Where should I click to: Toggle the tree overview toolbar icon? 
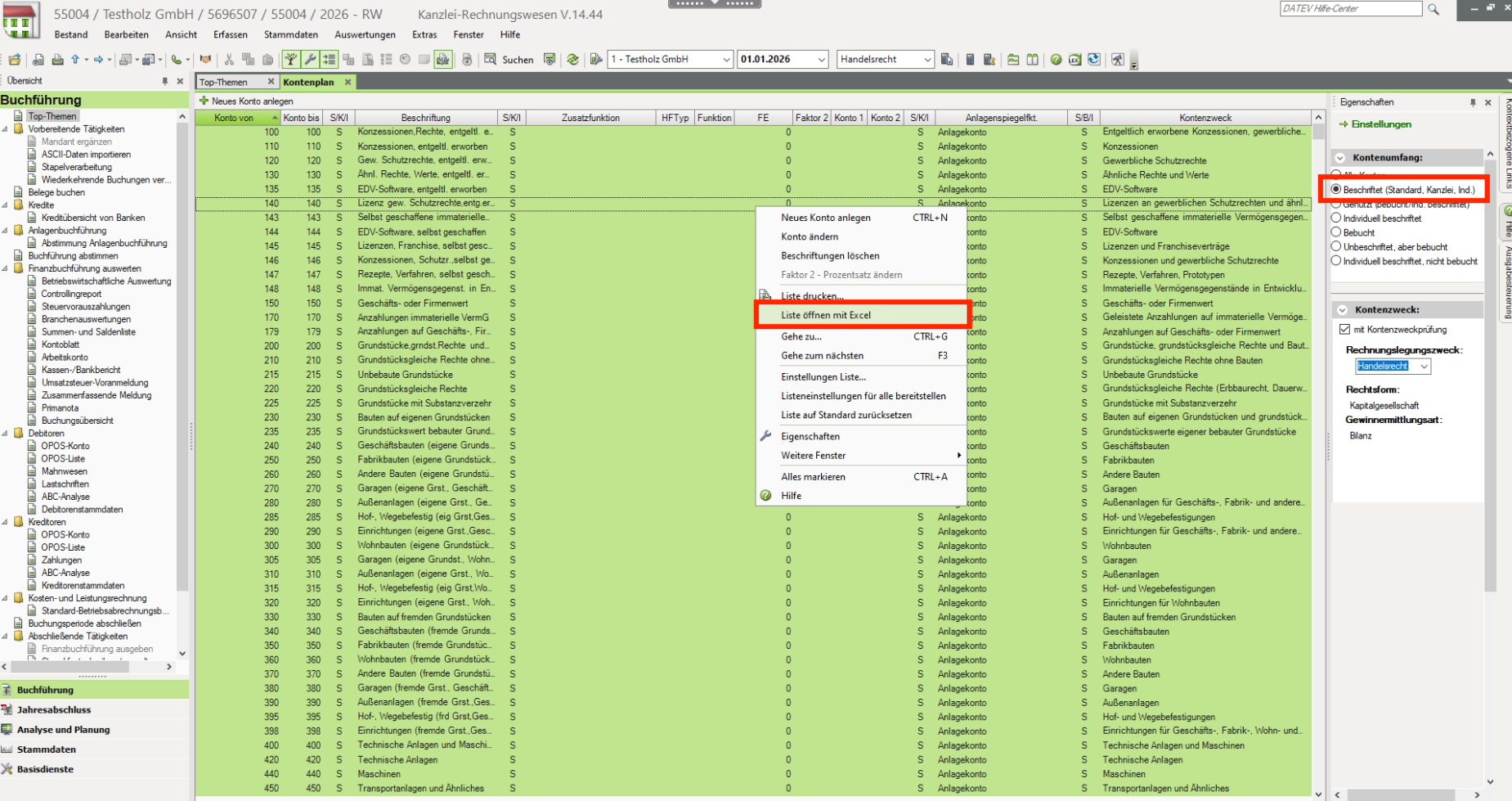(290, 60)
